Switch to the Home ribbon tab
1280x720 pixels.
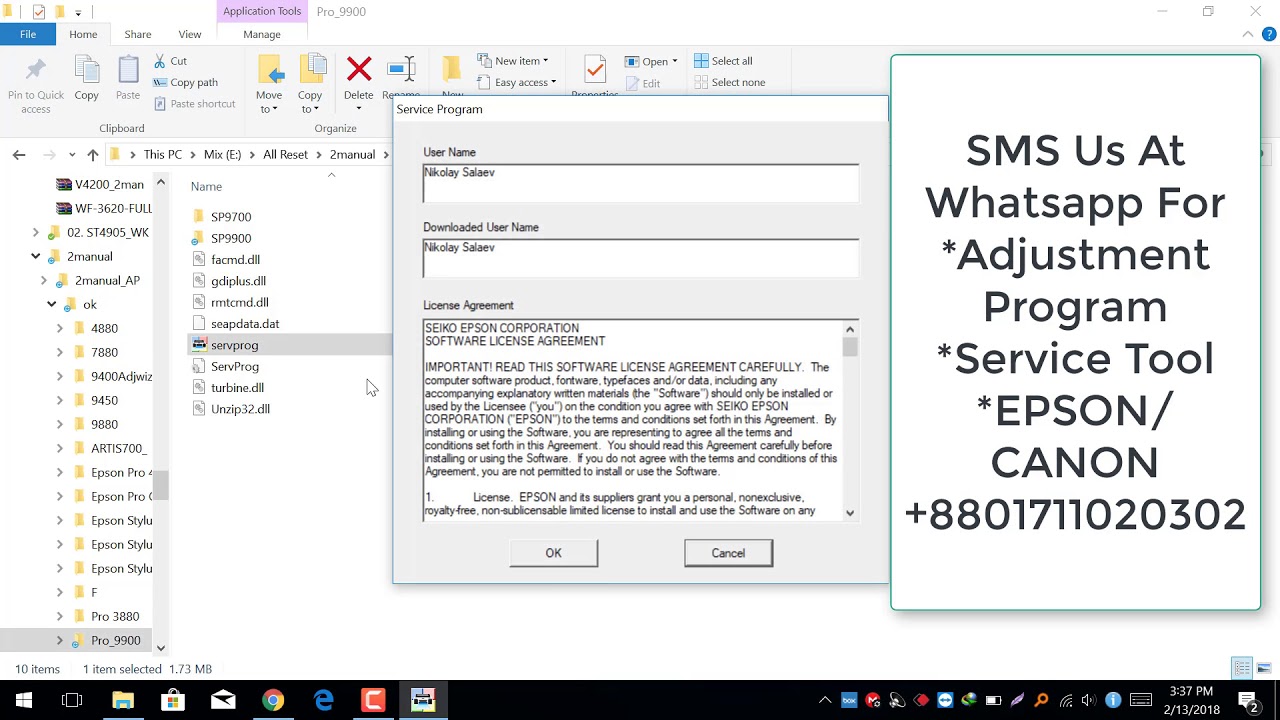(83, 34)
